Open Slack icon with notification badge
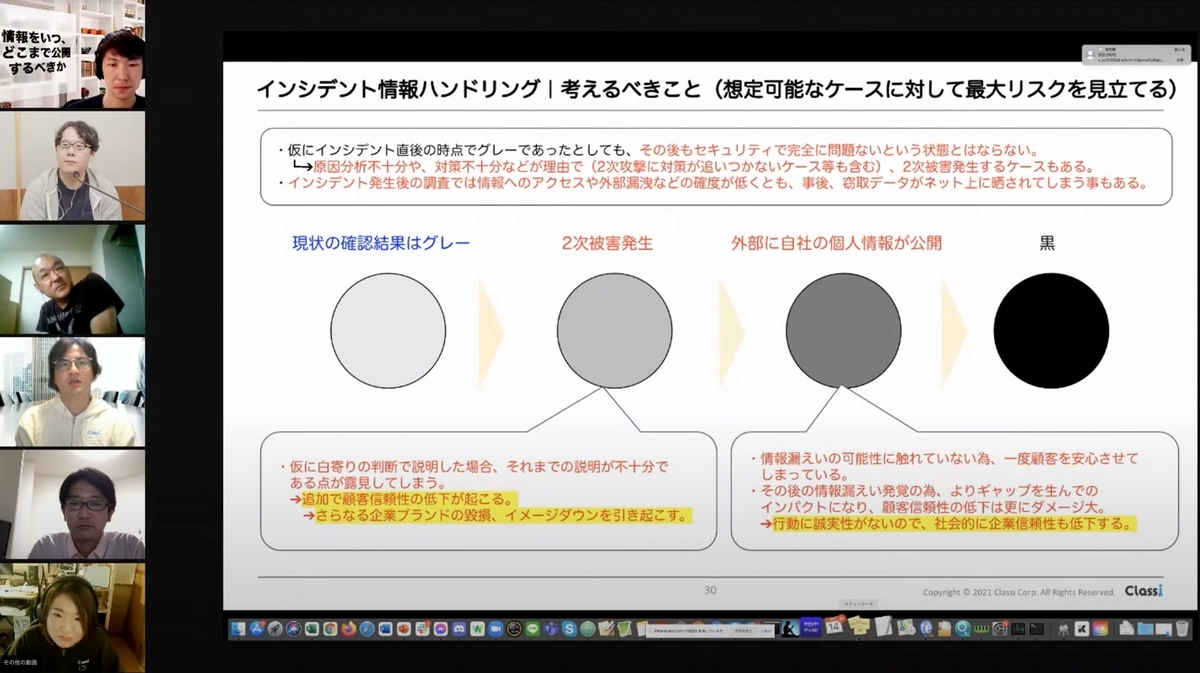This screenshot has height=673, width=1200. (x=422, y=629)
